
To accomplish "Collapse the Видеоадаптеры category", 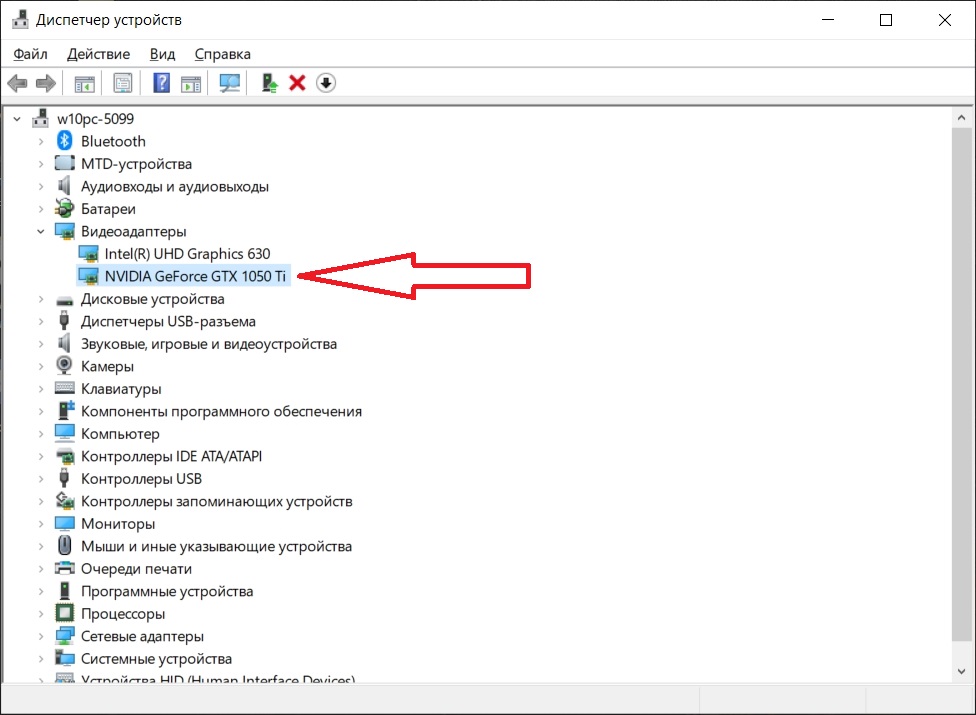I will point(41,232).
